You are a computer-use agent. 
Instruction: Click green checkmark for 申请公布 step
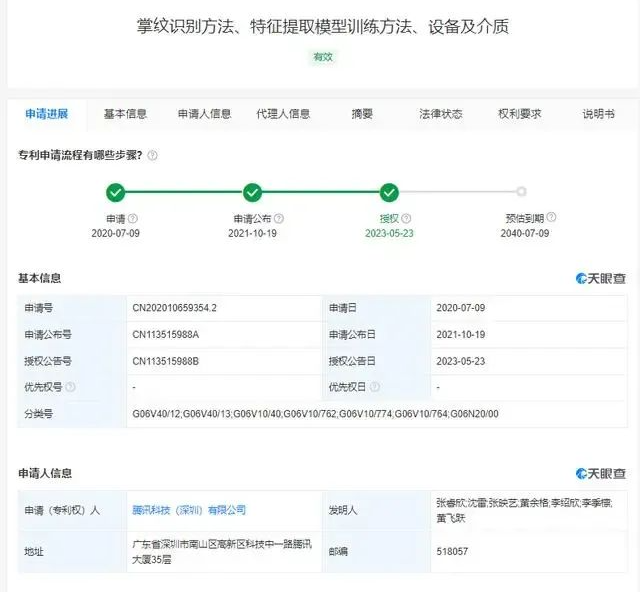[252, 192]
